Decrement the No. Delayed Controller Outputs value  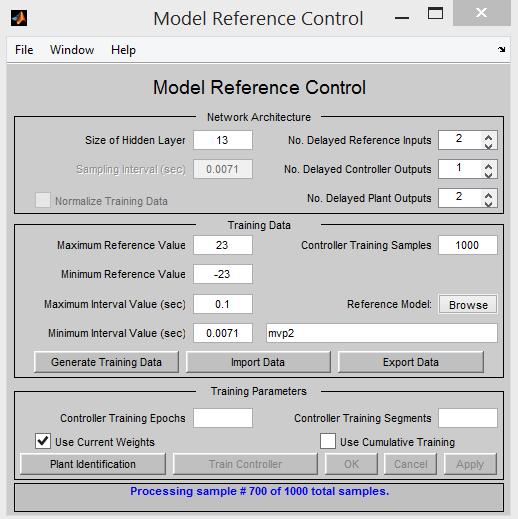(x=489, y=174)
